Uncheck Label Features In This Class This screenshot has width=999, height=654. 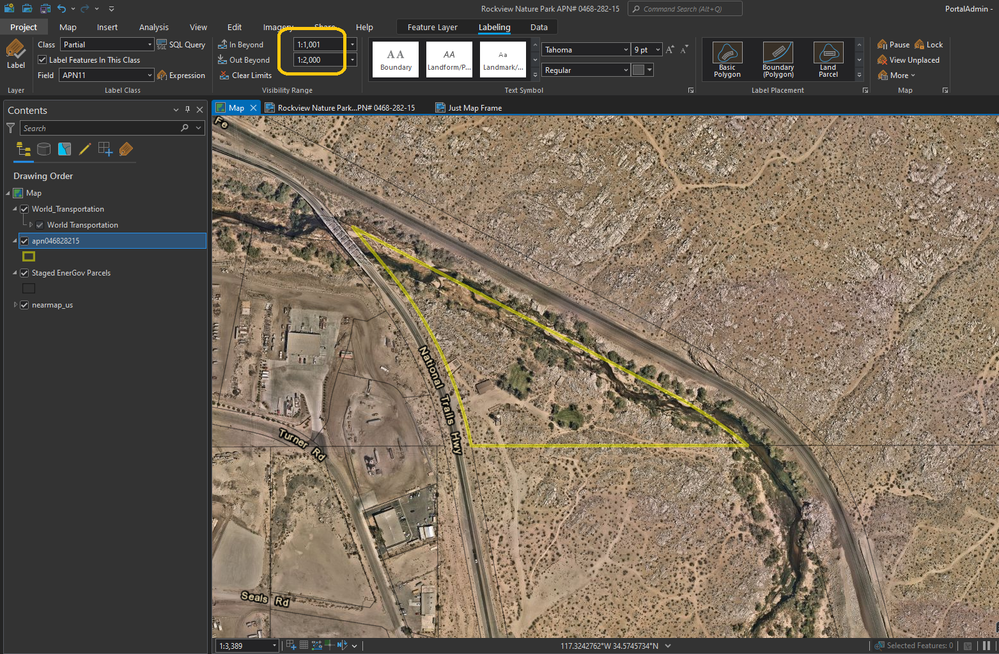coord(42,60)
